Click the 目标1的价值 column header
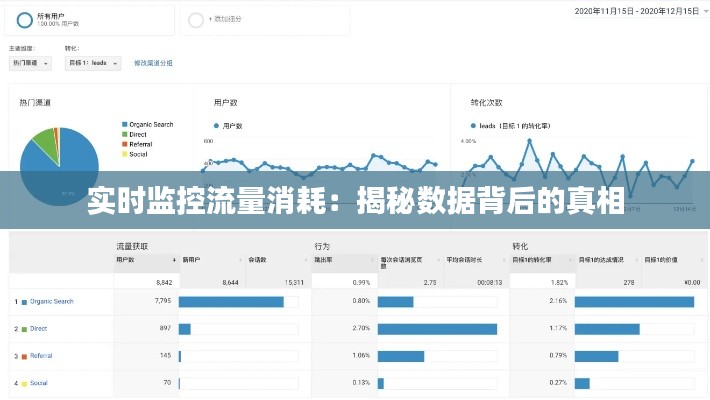The image size is (710, 400). 661,260
